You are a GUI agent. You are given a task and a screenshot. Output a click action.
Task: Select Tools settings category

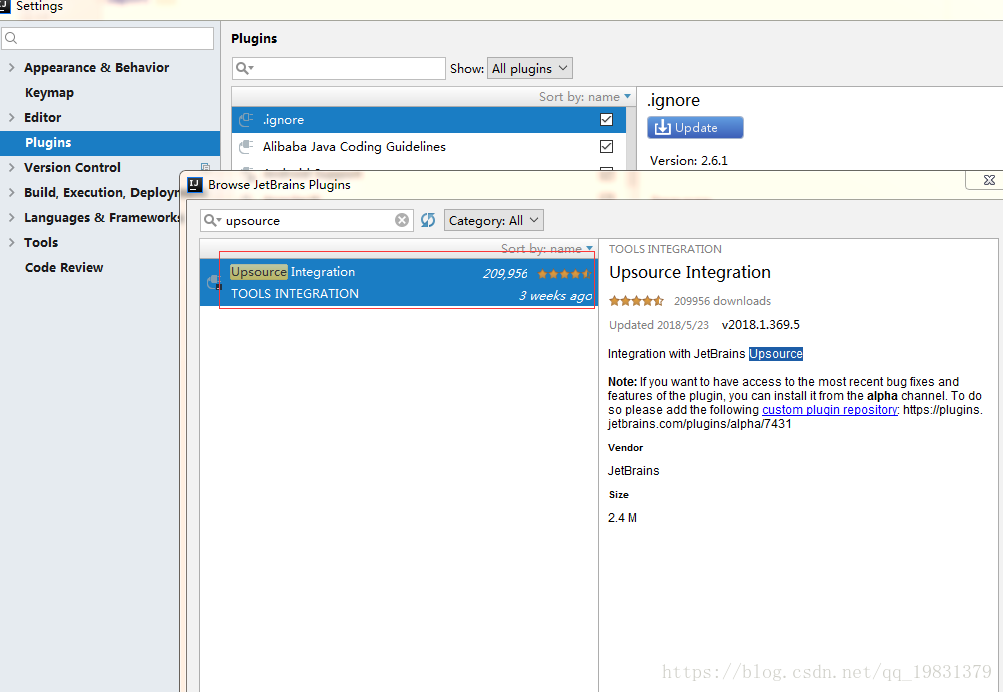click(41, 242)
